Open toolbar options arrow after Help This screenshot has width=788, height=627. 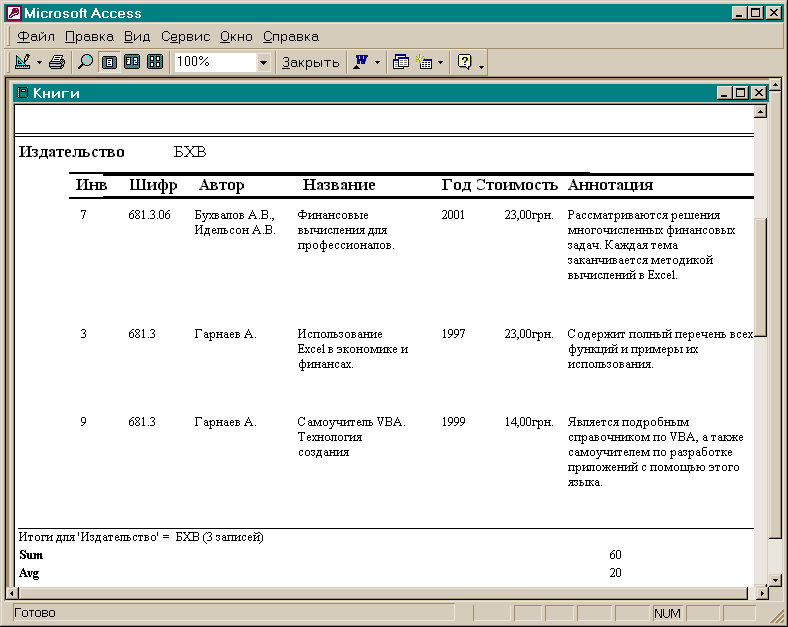[481, 66]
